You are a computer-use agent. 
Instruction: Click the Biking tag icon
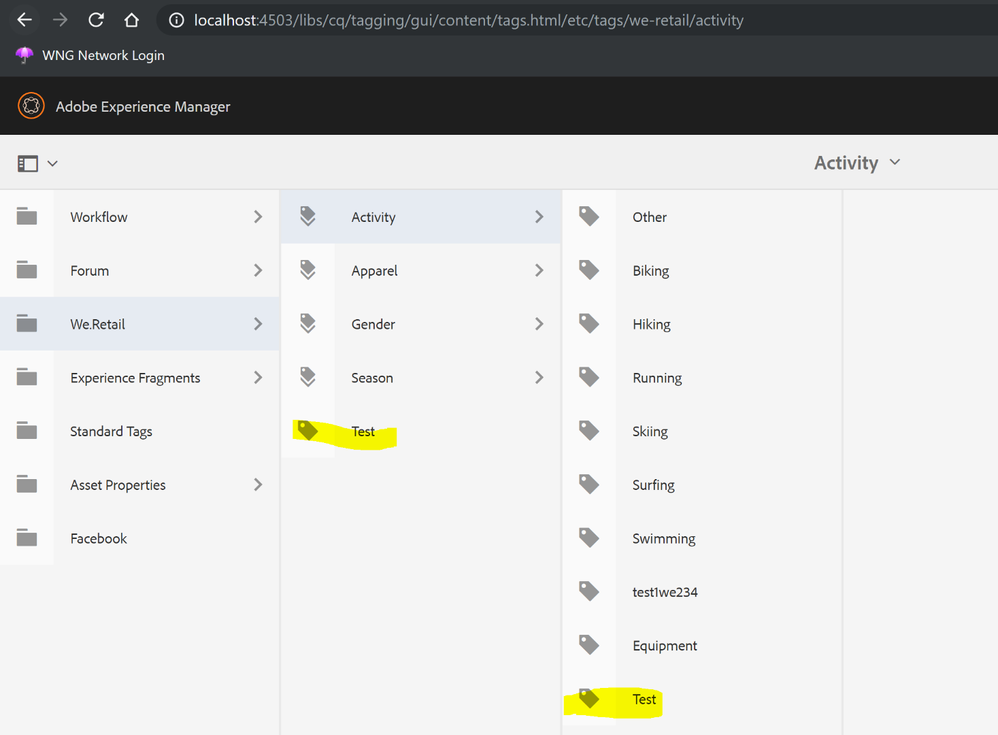click(x=590, y=270)
